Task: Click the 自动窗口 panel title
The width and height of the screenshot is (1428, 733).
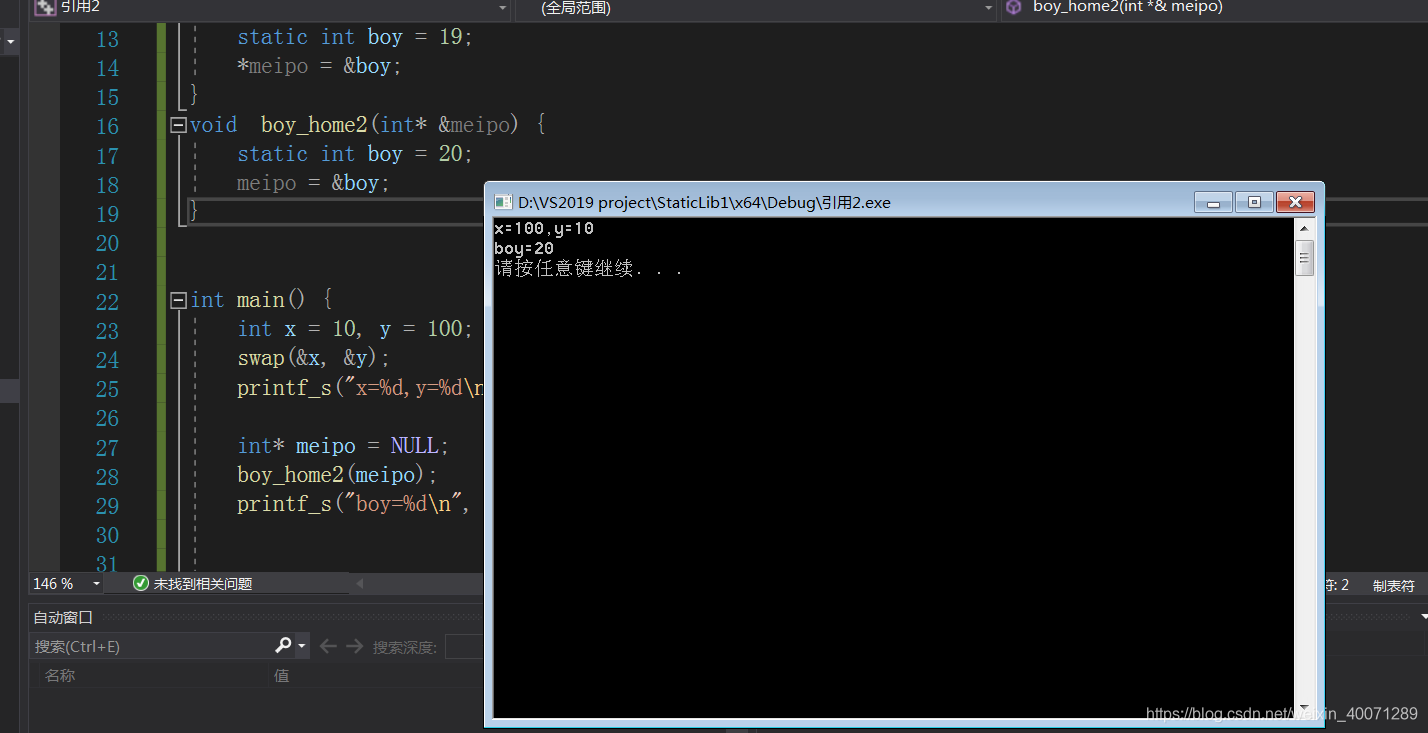Action: click(63, 617)
